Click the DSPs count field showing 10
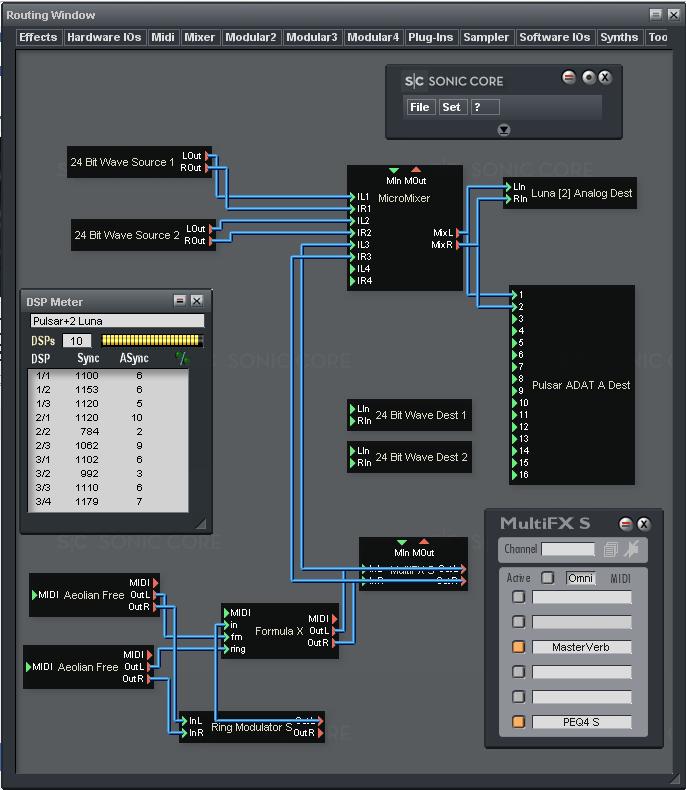Screen dimensions: 686x790 click(x=77, y=341)
